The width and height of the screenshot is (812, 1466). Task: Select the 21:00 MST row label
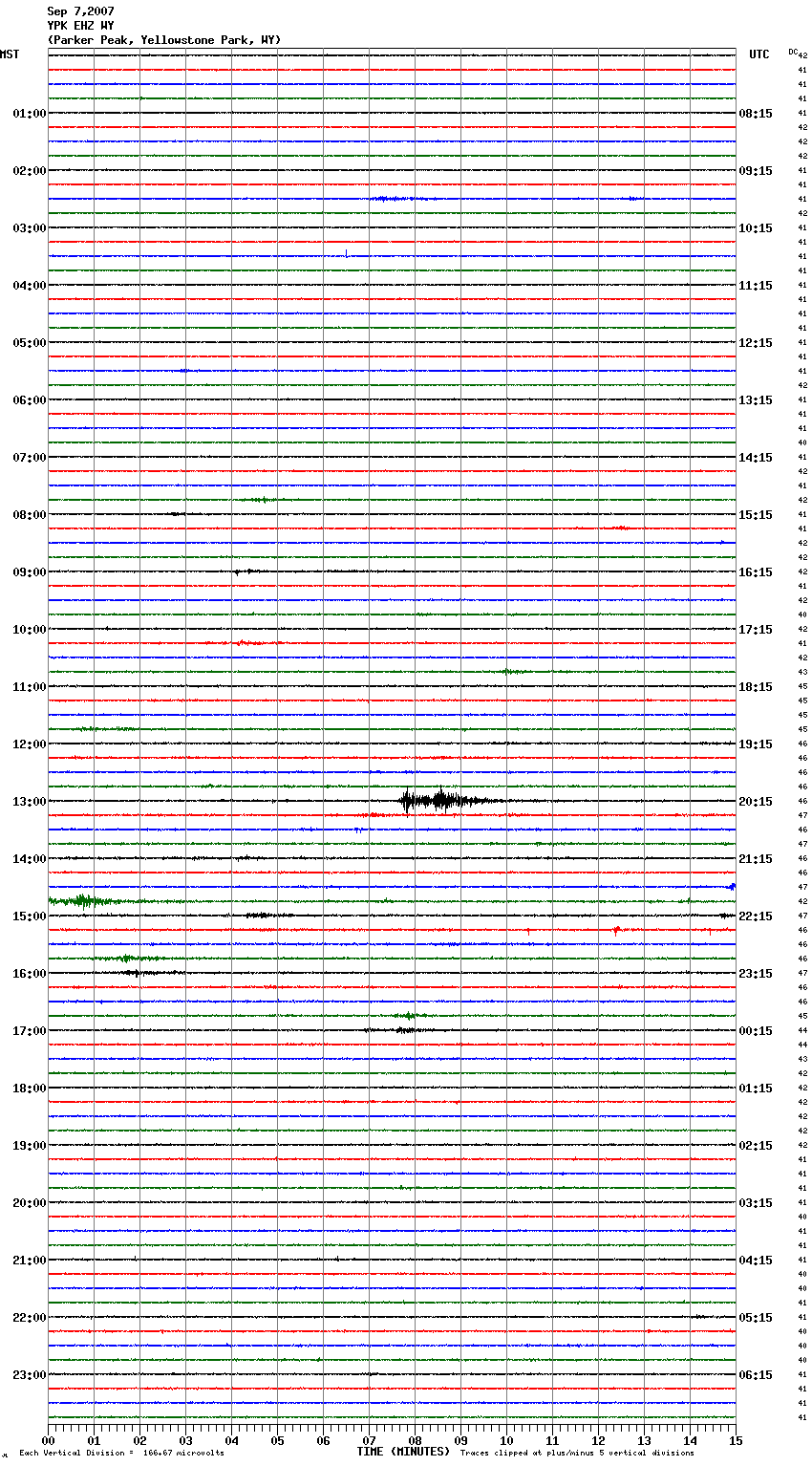(30, 1261)
